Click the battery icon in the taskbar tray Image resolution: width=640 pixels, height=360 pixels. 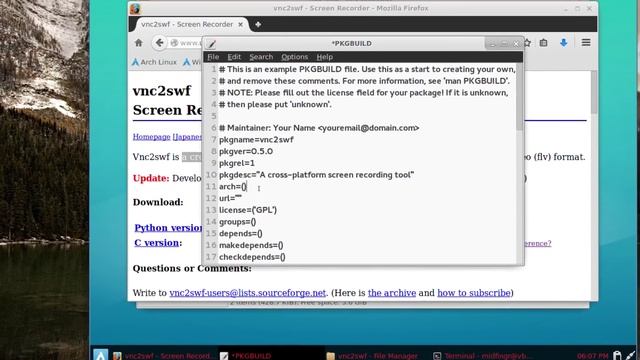pyautogui.click(x=617, y=356)
